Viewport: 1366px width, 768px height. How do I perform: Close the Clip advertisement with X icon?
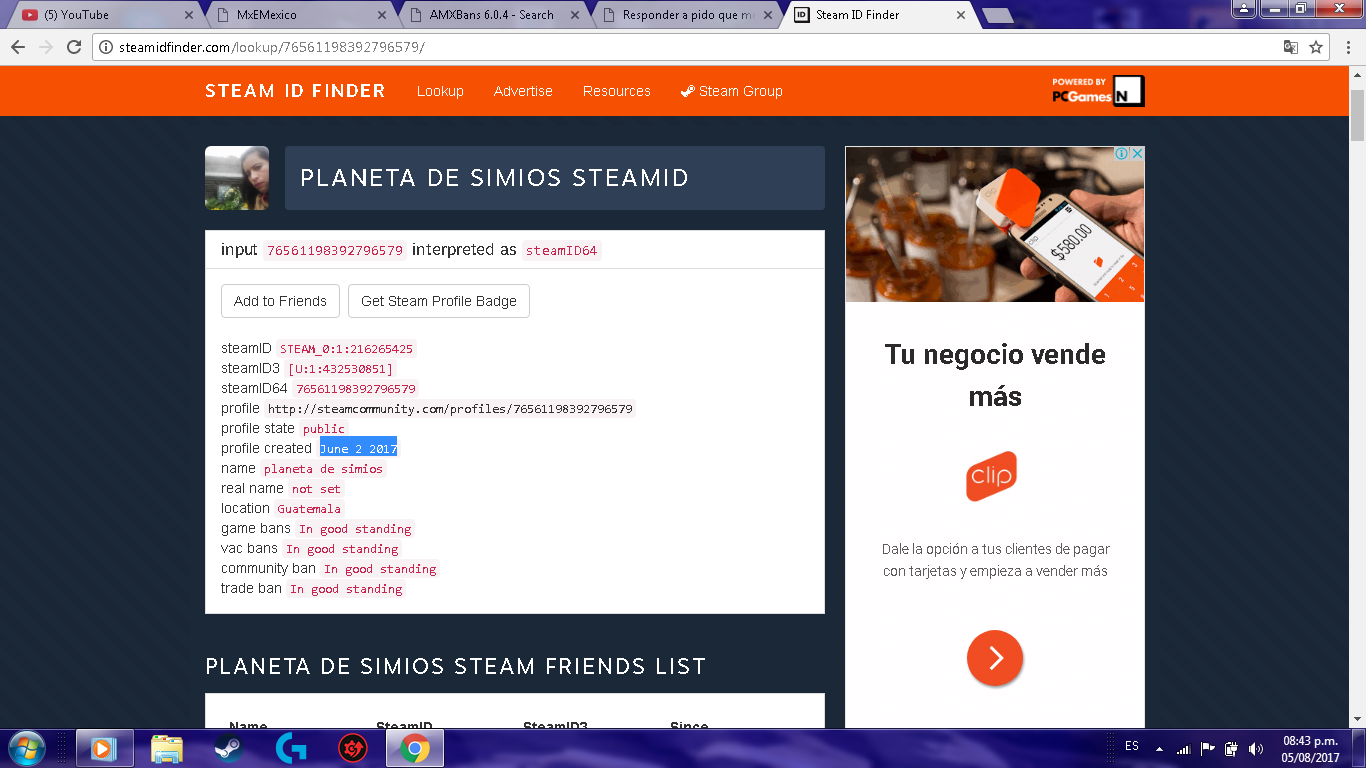[x=1137, y=154]
